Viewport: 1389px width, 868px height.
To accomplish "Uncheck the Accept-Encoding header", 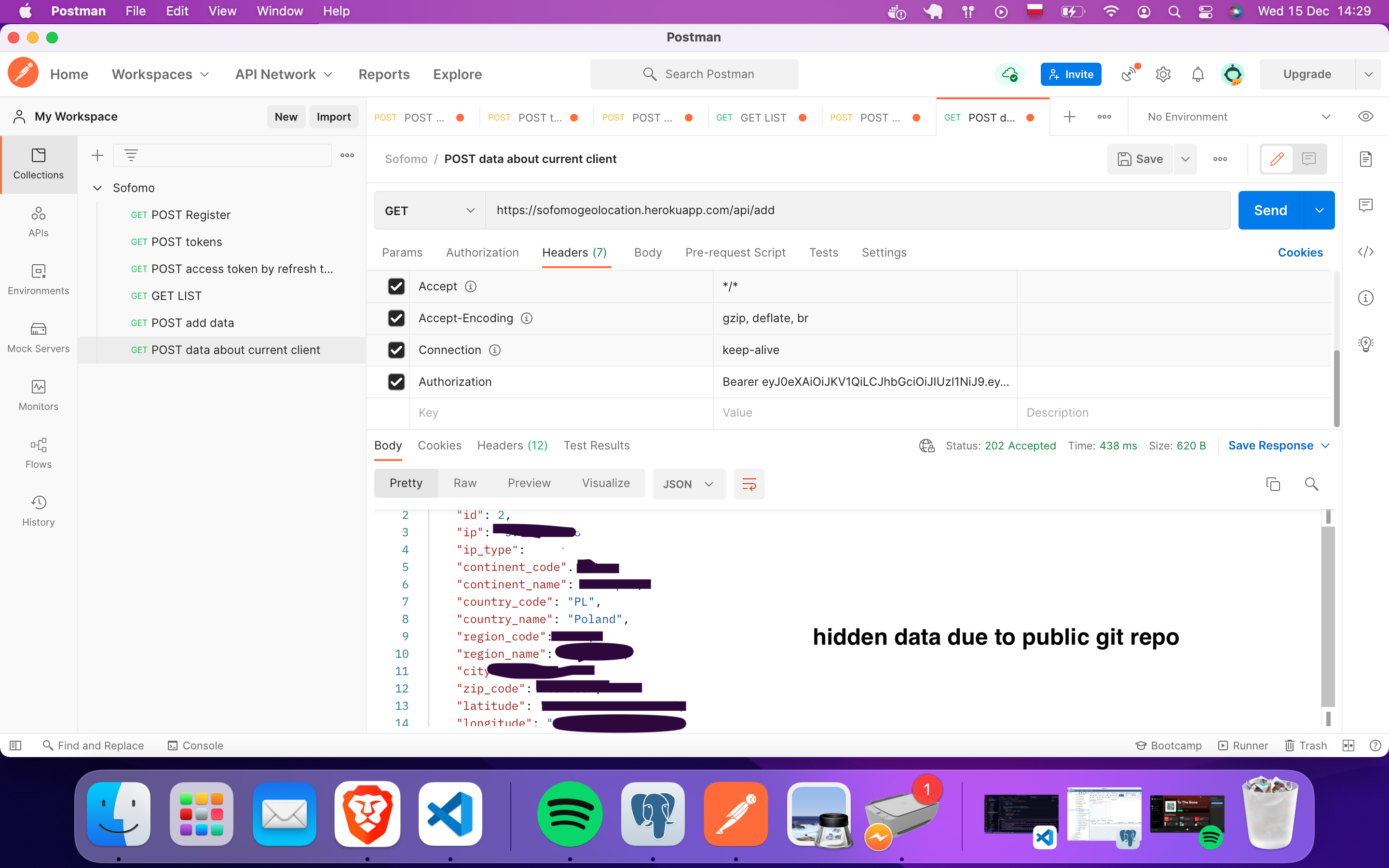I will click(396, 318).
